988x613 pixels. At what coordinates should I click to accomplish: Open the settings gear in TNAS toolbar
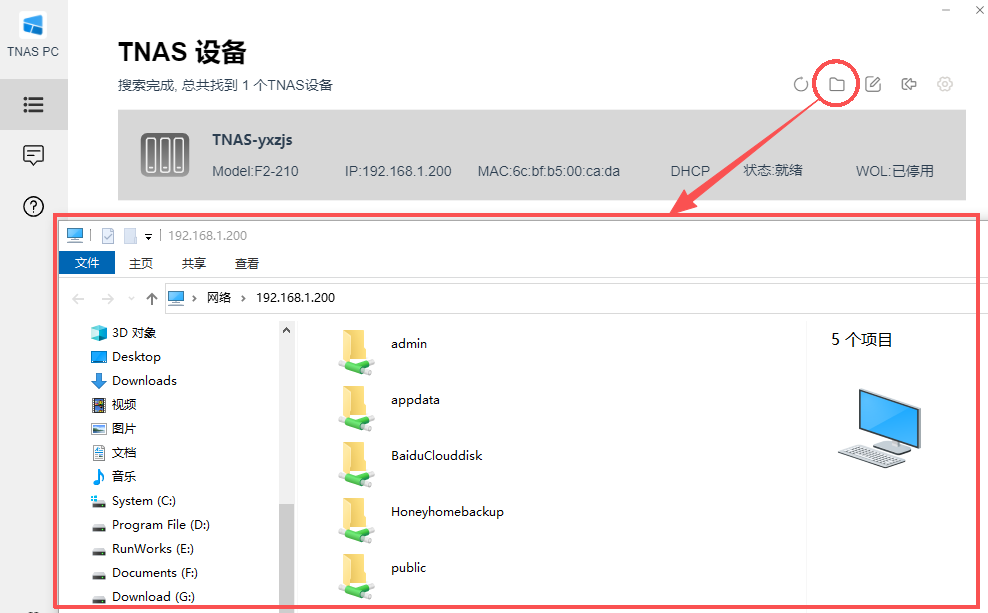[x=945, y=84]
